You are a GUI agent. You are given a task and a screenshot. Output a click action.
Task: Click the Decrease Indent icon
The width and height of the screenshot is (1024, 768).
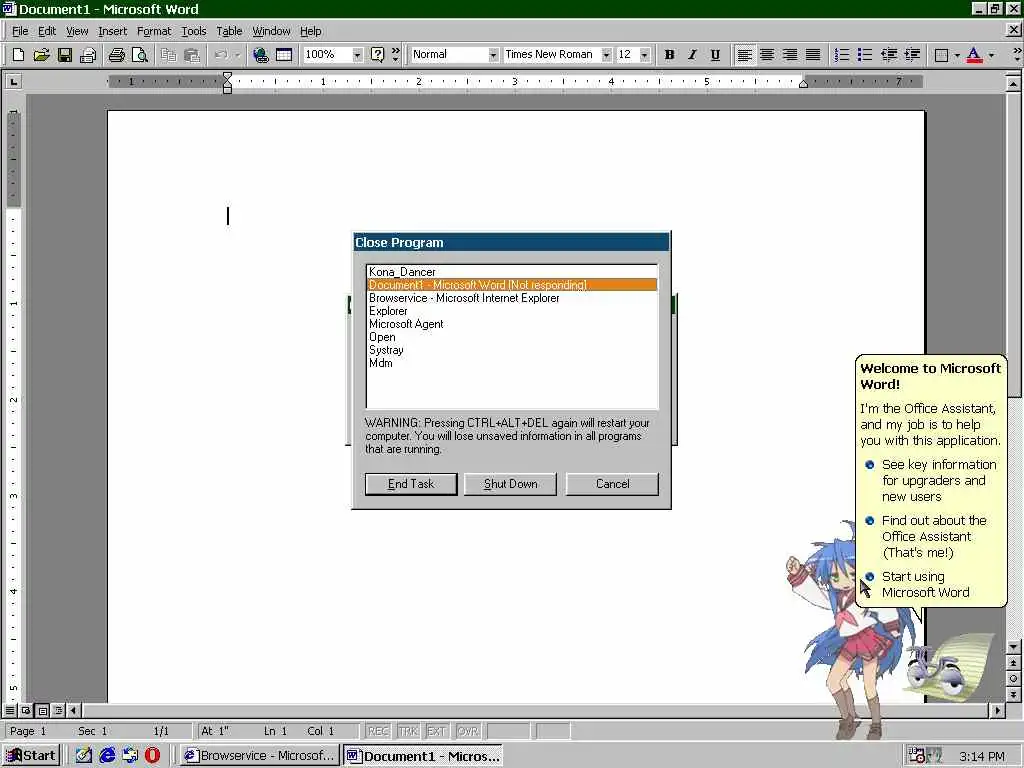point(889,55)
